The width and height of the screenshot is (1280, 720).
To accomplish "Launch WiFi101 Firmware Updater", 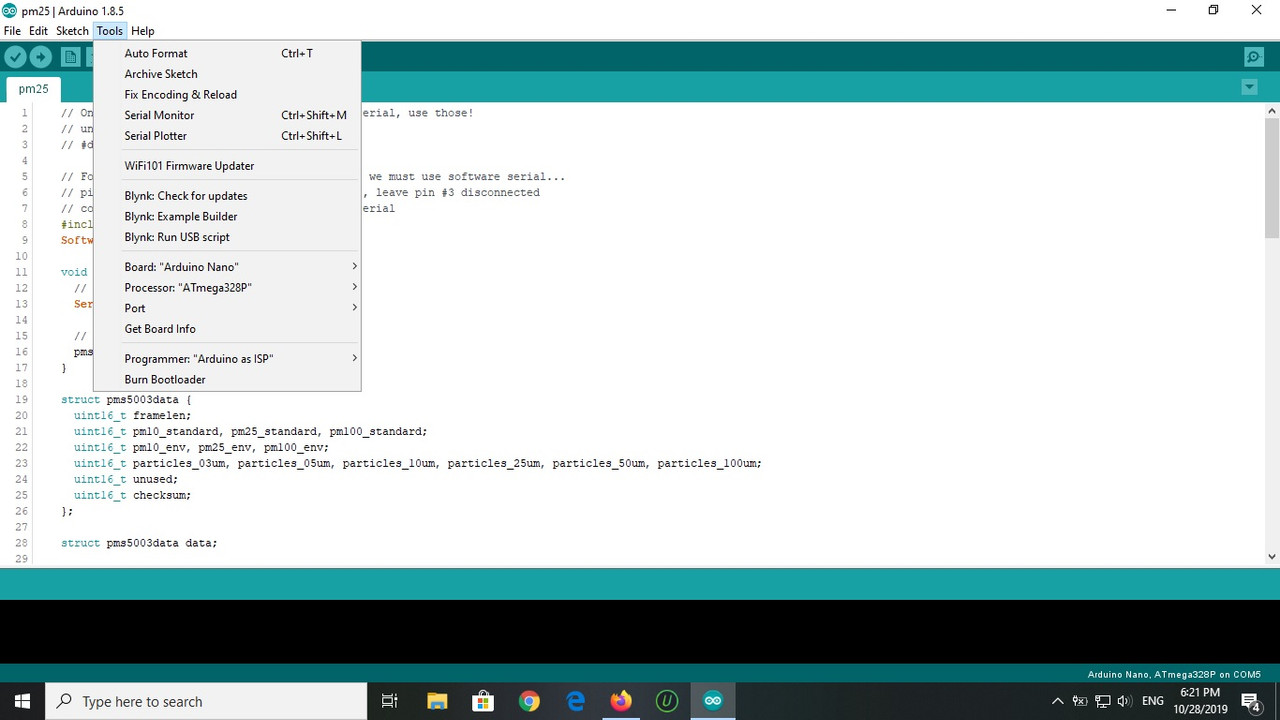I will (227, 166).
